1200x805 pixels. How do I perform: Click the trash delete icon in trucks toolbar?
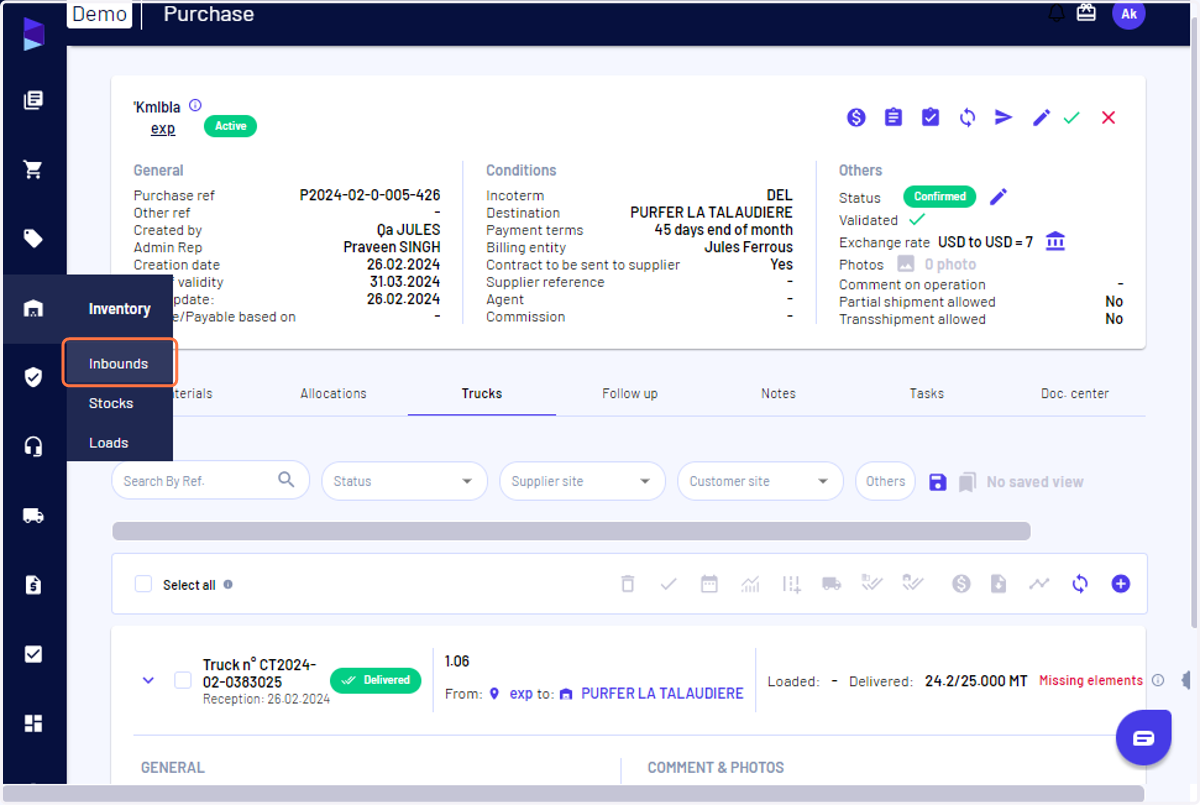tap(627, 584)
